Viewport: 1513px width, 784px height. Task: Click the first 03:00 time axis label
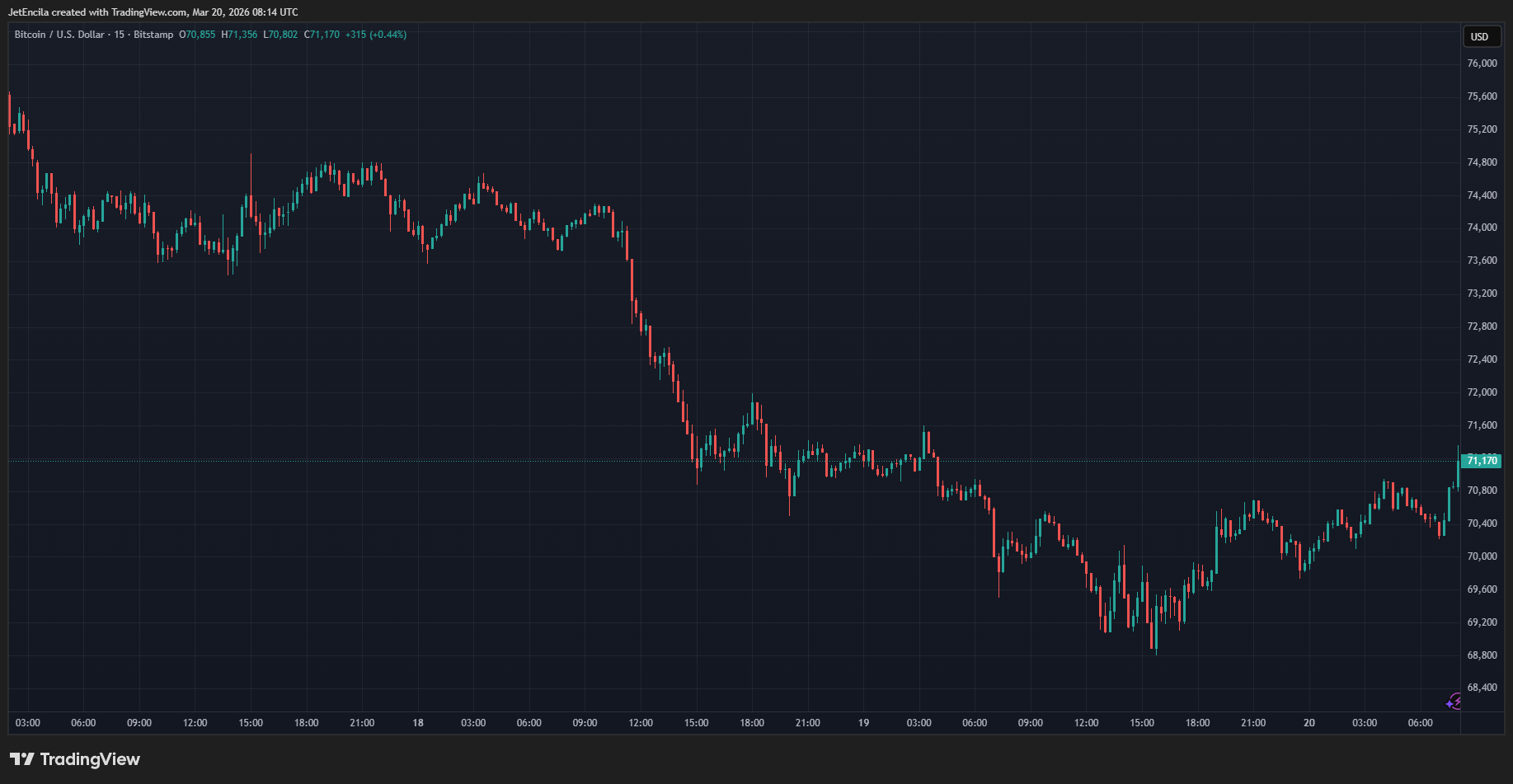click(x=28, y=723)
